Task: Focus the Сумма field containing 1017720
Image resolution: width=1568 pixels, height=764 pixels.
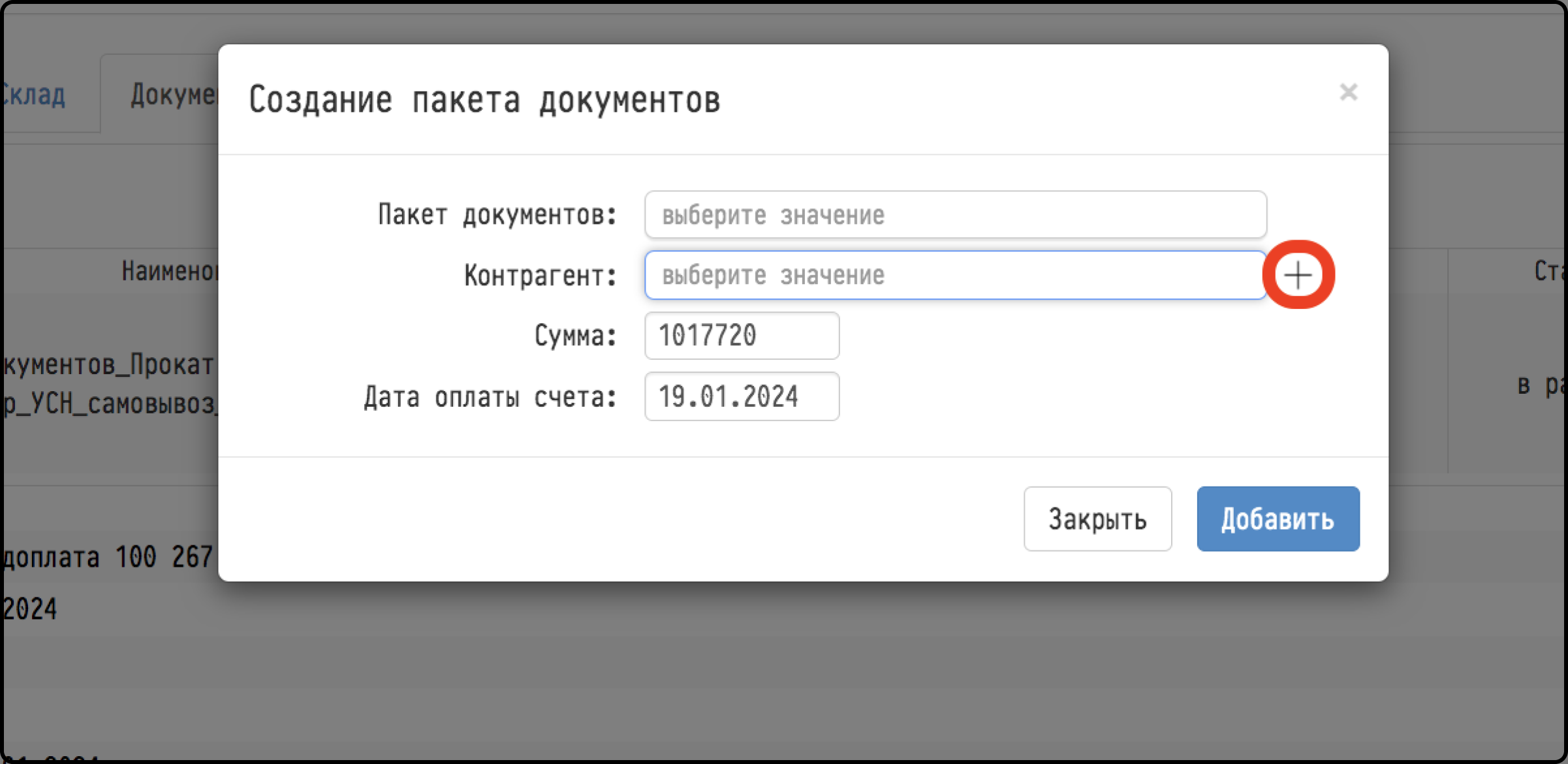Action: tap(742, 336)
